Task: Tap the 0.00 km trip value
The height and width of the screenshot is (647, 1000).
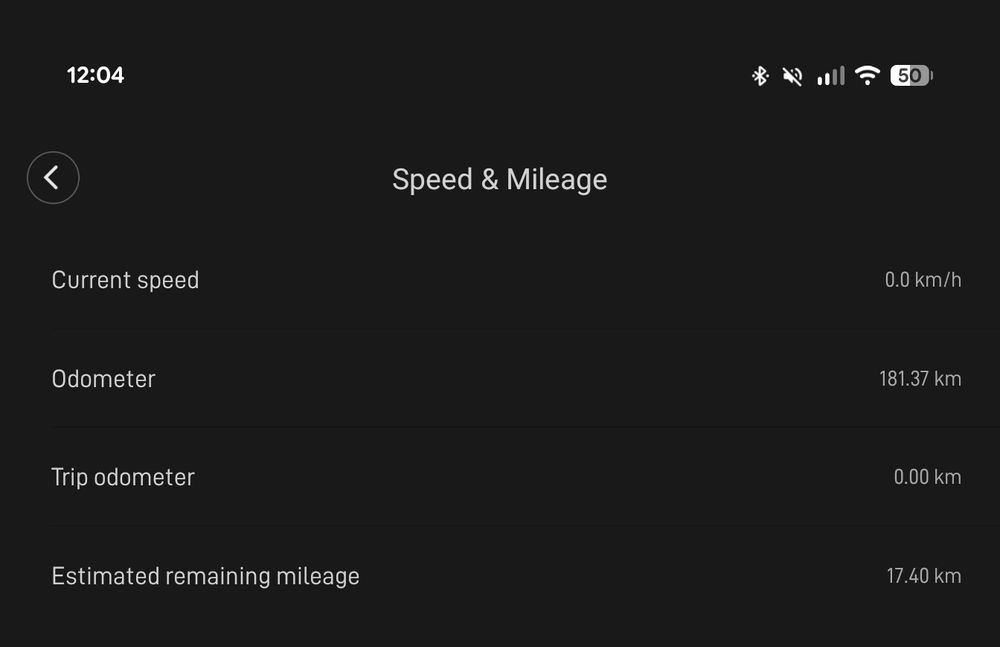Action: [927, 477]
